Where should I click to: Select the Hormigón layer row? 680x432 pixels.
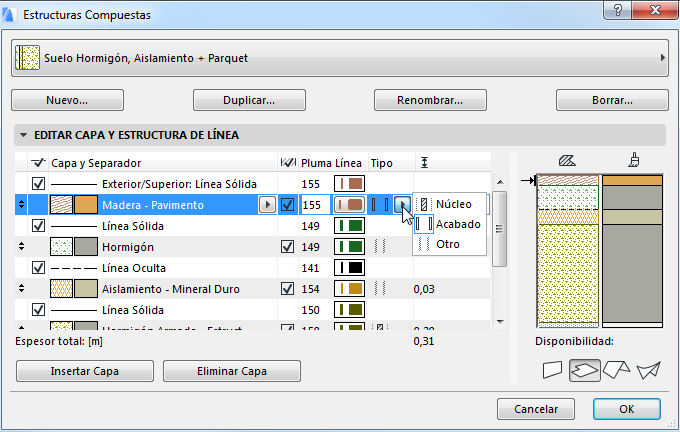[x=253, y=247]
